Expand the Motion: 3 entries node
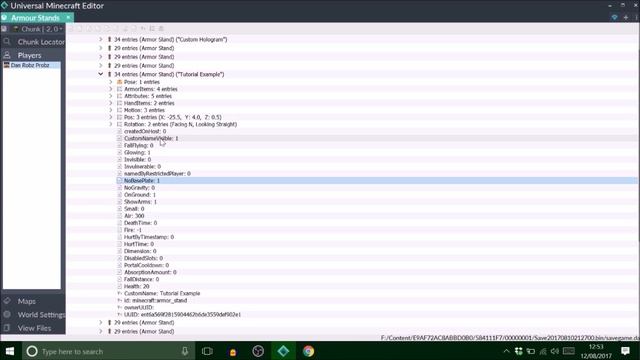The image size is (640, 360). [111, 110]
